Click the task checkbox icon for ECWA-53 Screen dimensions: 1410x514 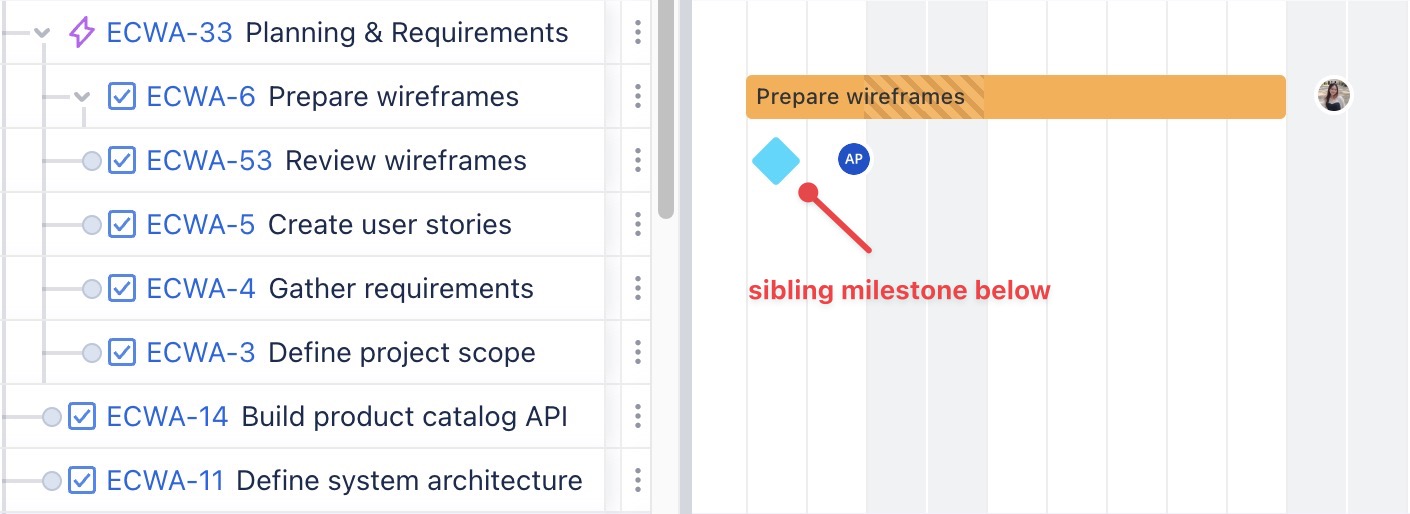[x=122, y=161]
